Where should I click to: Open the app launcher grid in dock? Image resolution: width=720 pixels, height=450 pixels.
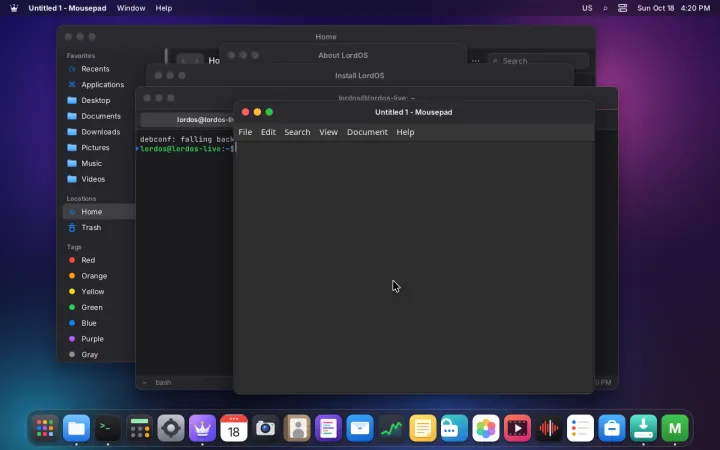coord(45,428)
